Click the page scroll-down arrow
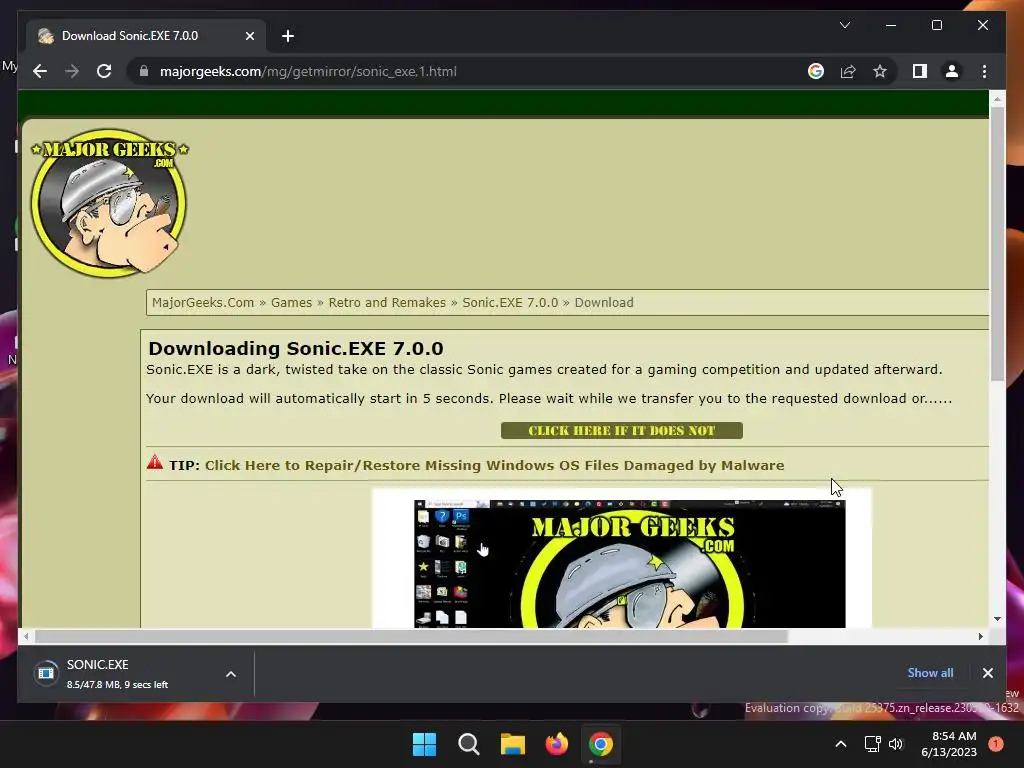This screenshot has height=768, width=1024. pyautogui.click(x=997, y=618)
